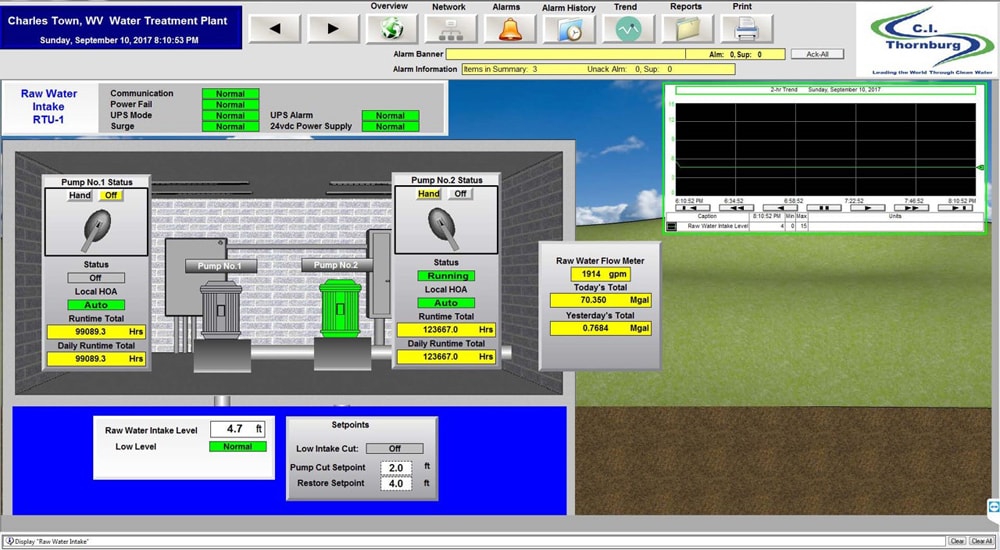Viewport: 1000px width, 550px height.
Task: Set Pump No.2 to Hand mode
Action: [429, 194]
